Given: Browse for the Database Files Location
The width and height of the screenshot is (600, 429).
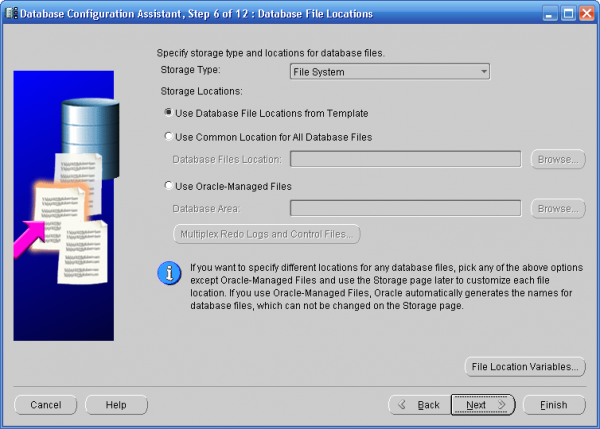Looking at the screenshot, I should (x=558, y=159).
